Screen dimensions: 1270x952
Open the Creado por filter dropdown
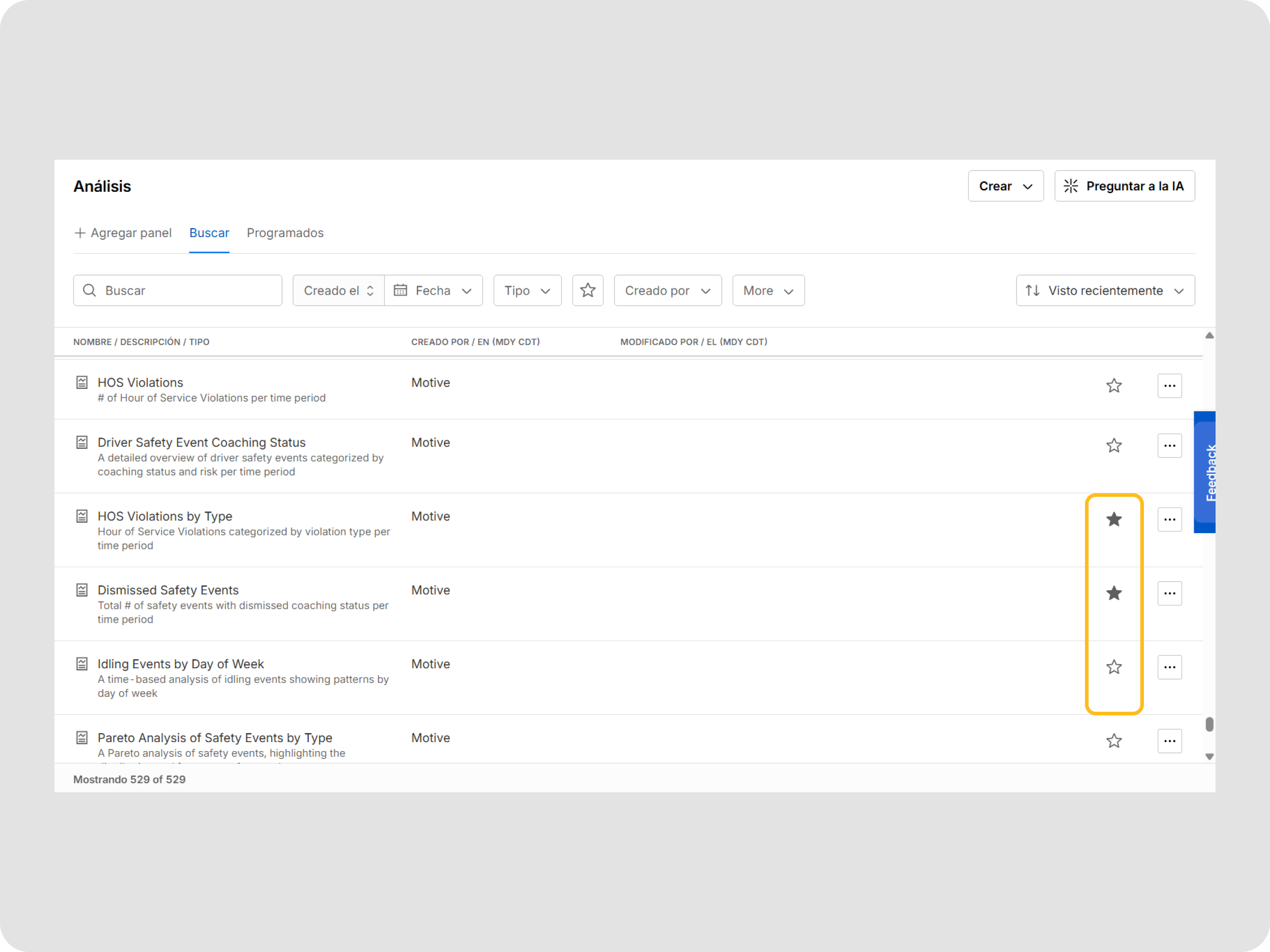tap(667, 291)
